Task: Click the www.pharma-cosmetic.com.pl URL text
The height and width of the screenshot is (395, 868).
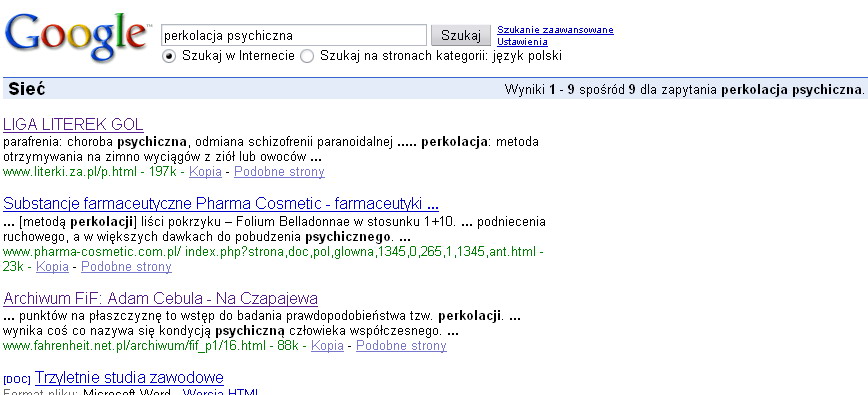Action: pos(270,252)
